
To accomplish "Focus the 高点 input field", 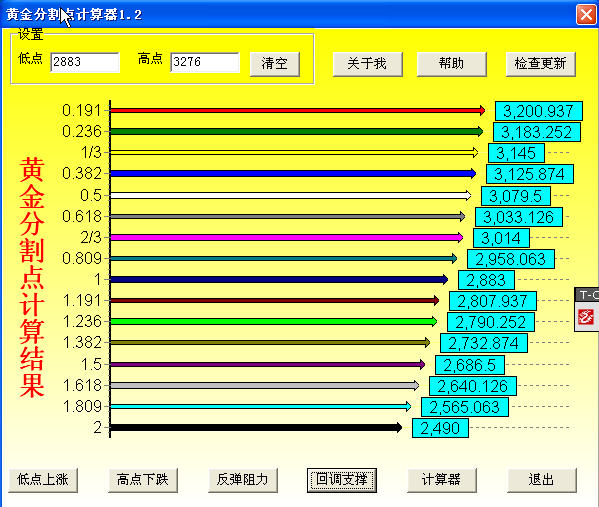I will [205, 62].
